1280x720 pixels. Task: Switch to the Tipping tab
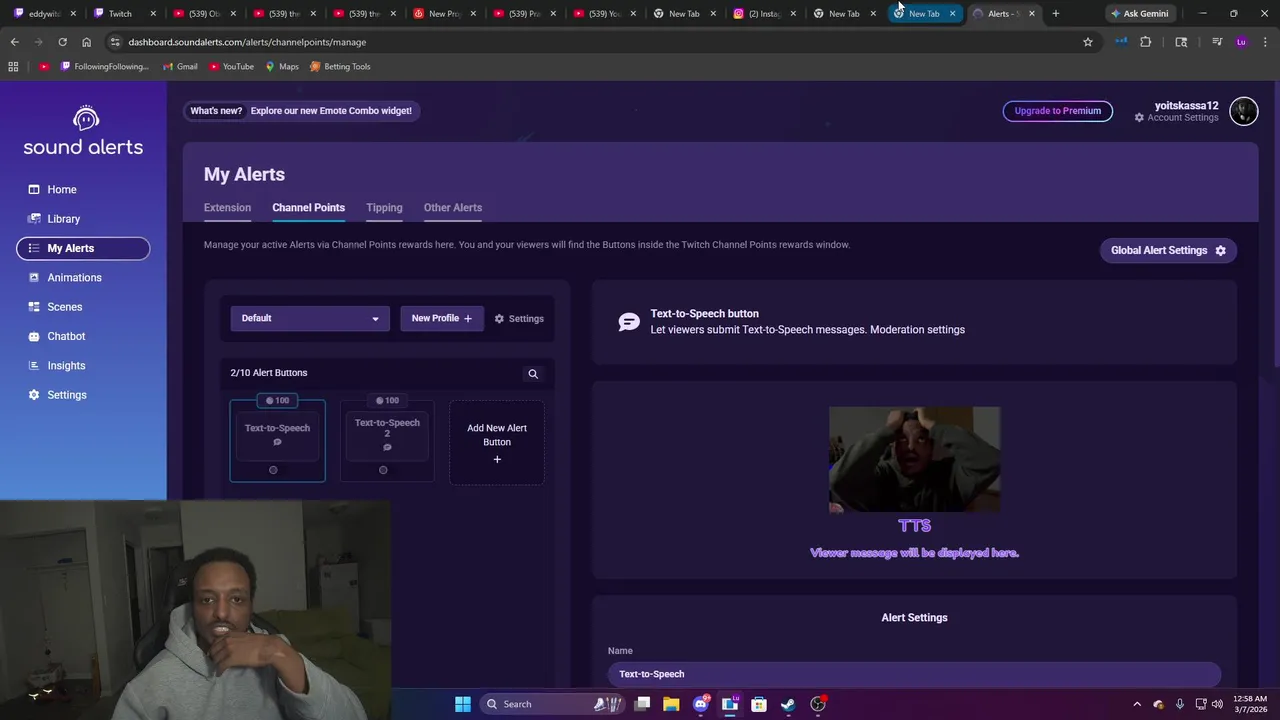point(384,207)
